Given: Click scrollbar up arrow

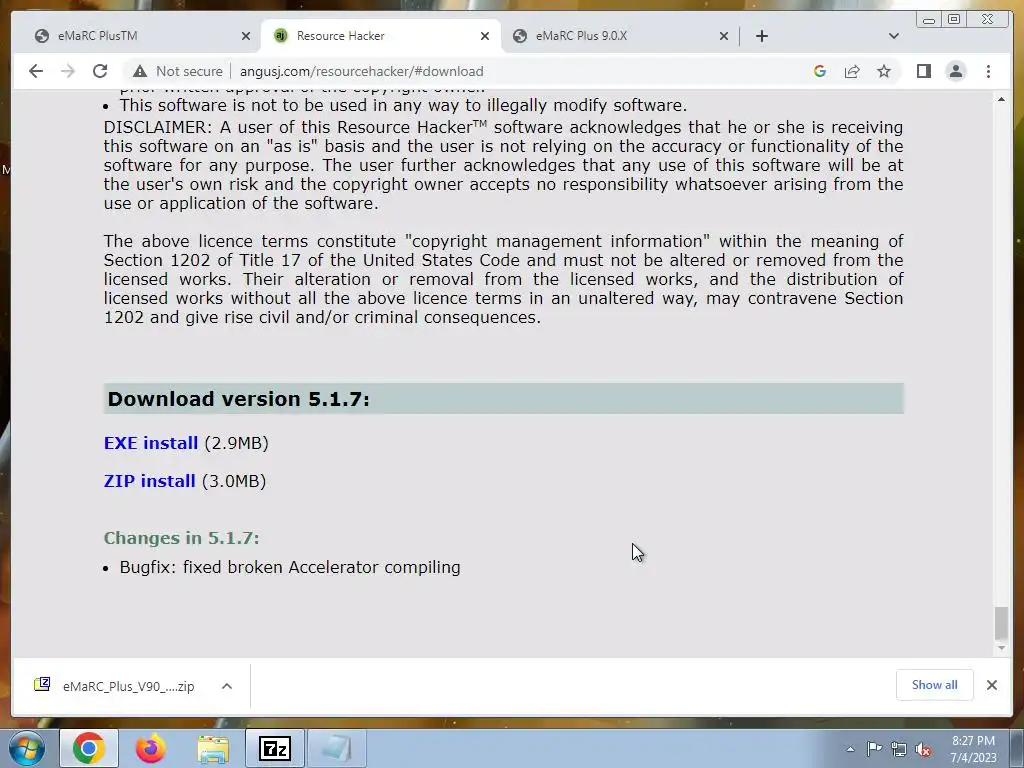Looking at the screenshot, I should pos(1001,99).
